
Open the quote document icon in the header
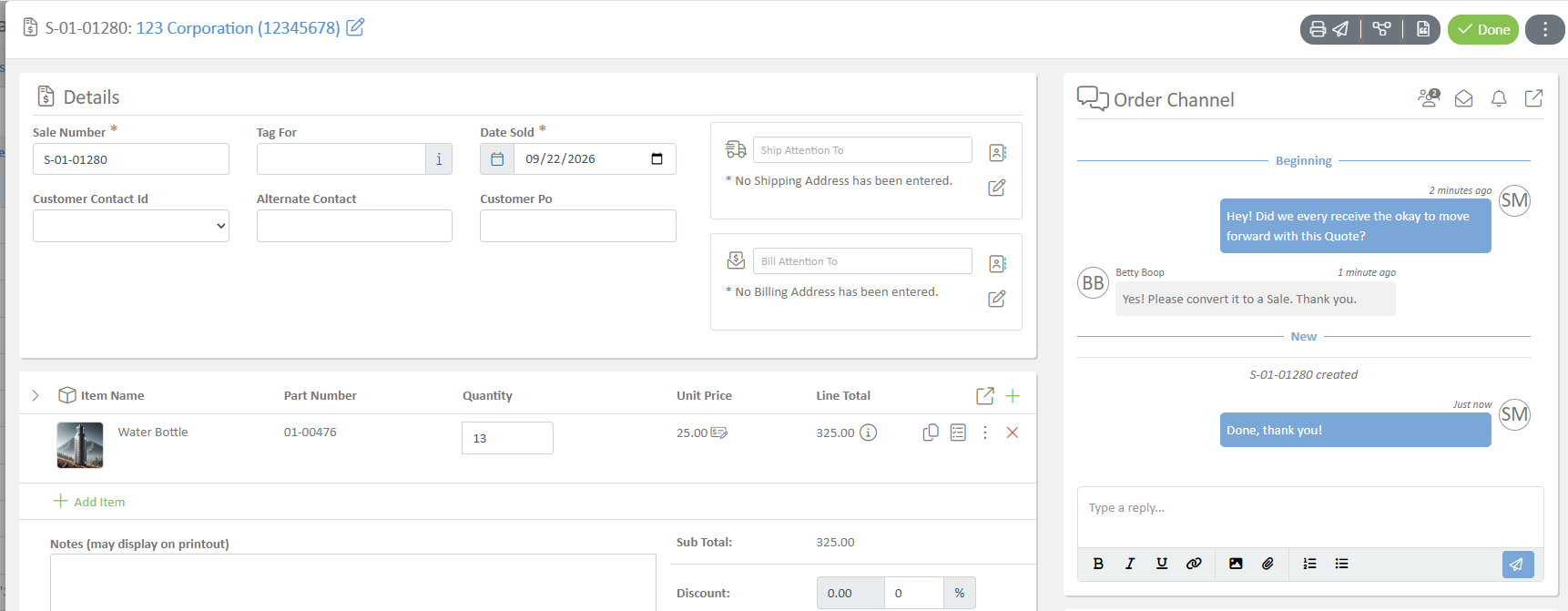[1423, 29]
